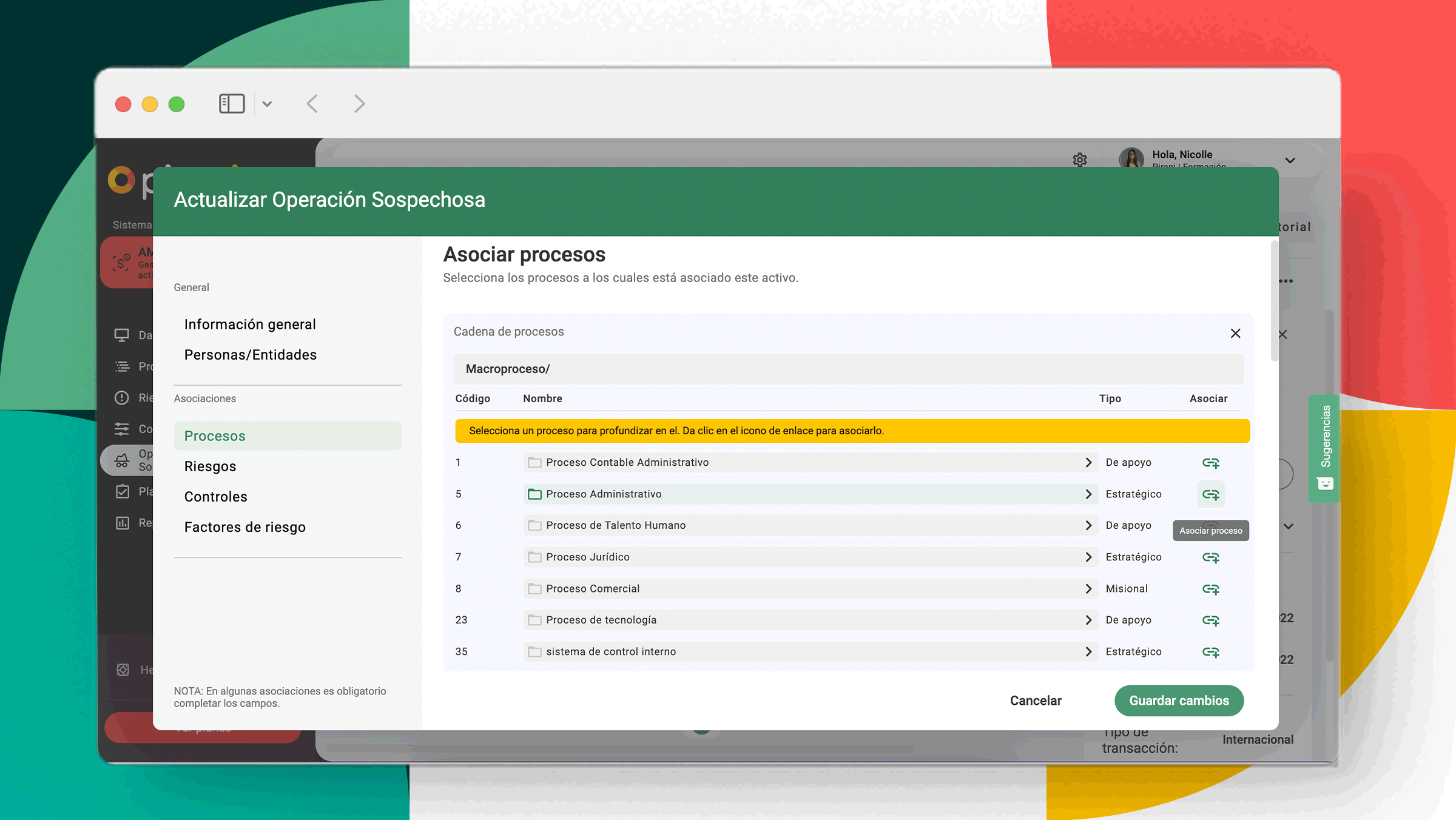
Task: Click associate icon for Proceso Comercial
Action: 1210,589
